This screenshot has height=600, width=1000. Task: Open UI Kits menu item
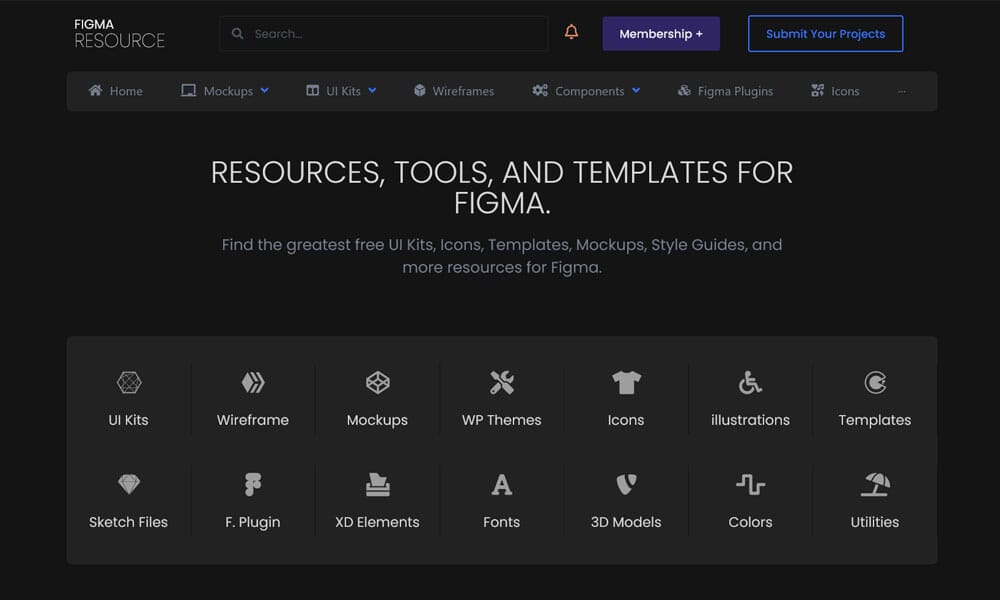coord(343,91)
